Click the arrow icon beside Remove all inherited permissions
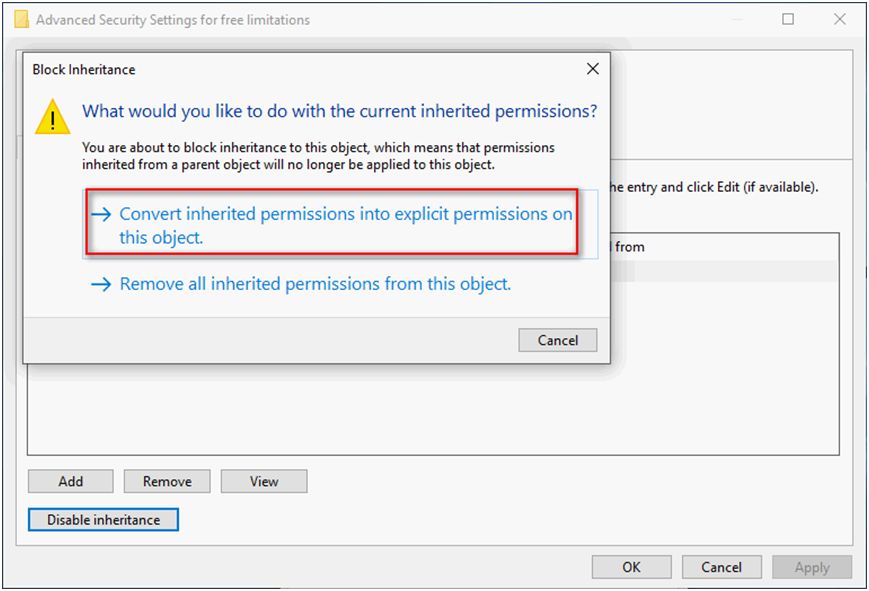 [x=100, y=284]
